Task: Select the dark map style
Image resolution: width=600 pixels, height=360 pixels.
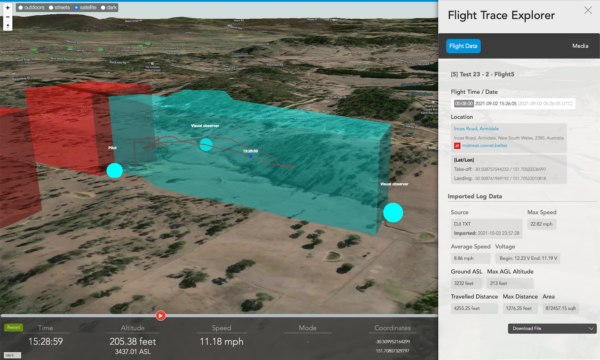Action: (109, 8)
